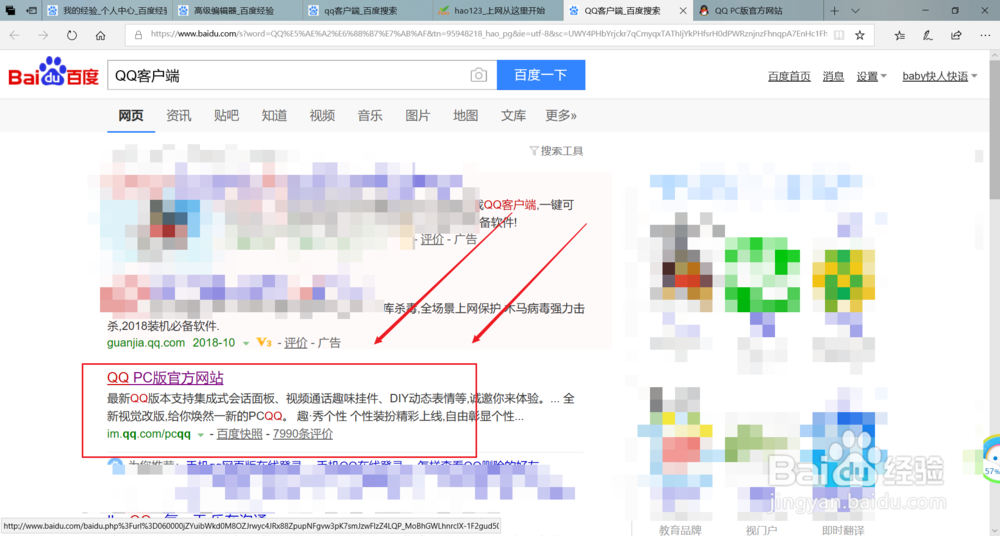This screenshot has height=536, width=1000.
Task: Open 7990条评价 reviews link
Action: pos(303,434)
